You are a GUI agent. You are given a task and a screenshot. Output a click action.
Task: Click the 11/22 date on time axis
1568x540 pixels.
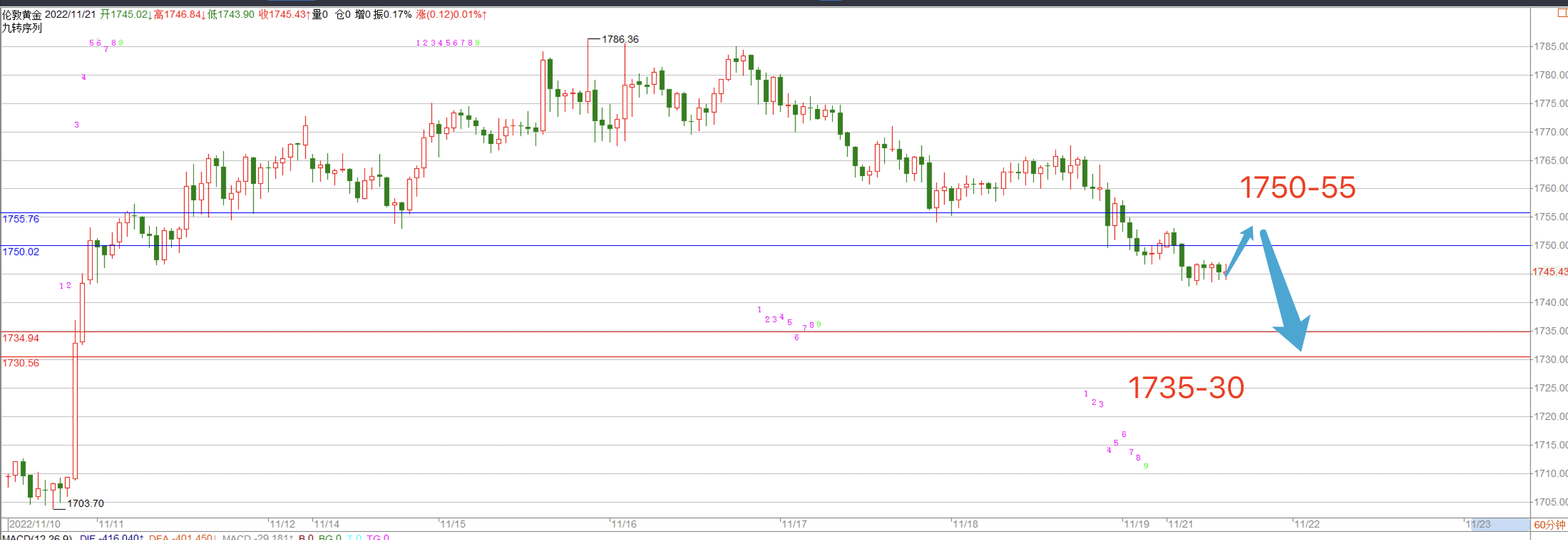click(1307, 524)
